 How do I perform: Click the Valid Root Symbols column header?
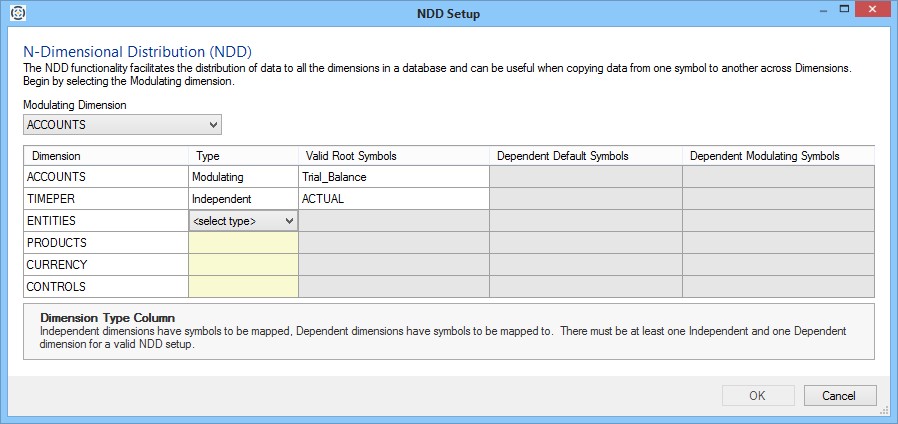click(x=393, y=156)
